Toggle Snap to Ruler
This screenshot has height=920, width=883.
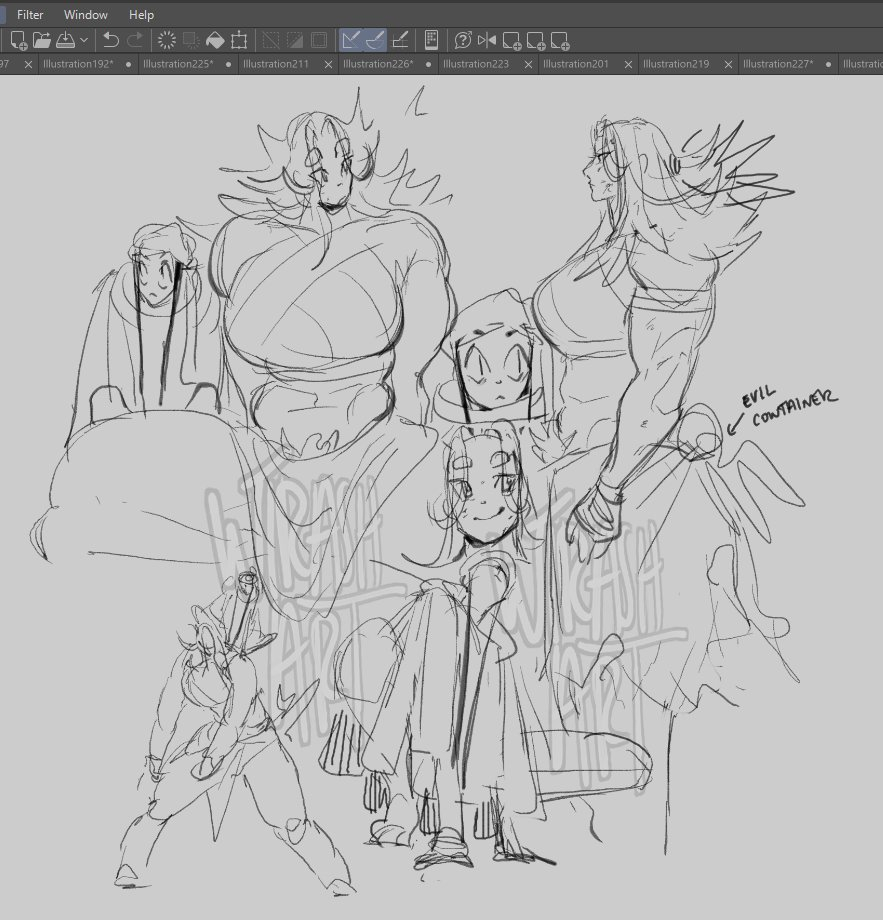pyautogui.click(x=351, y=40)
